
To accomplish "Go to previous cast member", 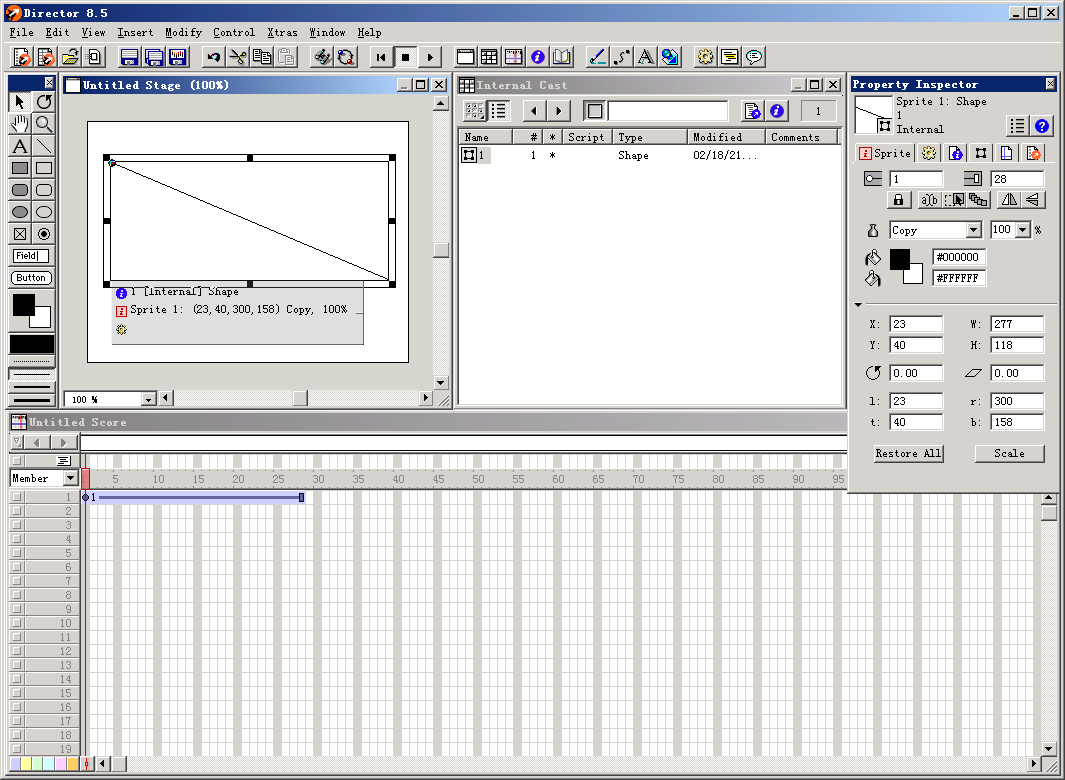I will 535,111.
